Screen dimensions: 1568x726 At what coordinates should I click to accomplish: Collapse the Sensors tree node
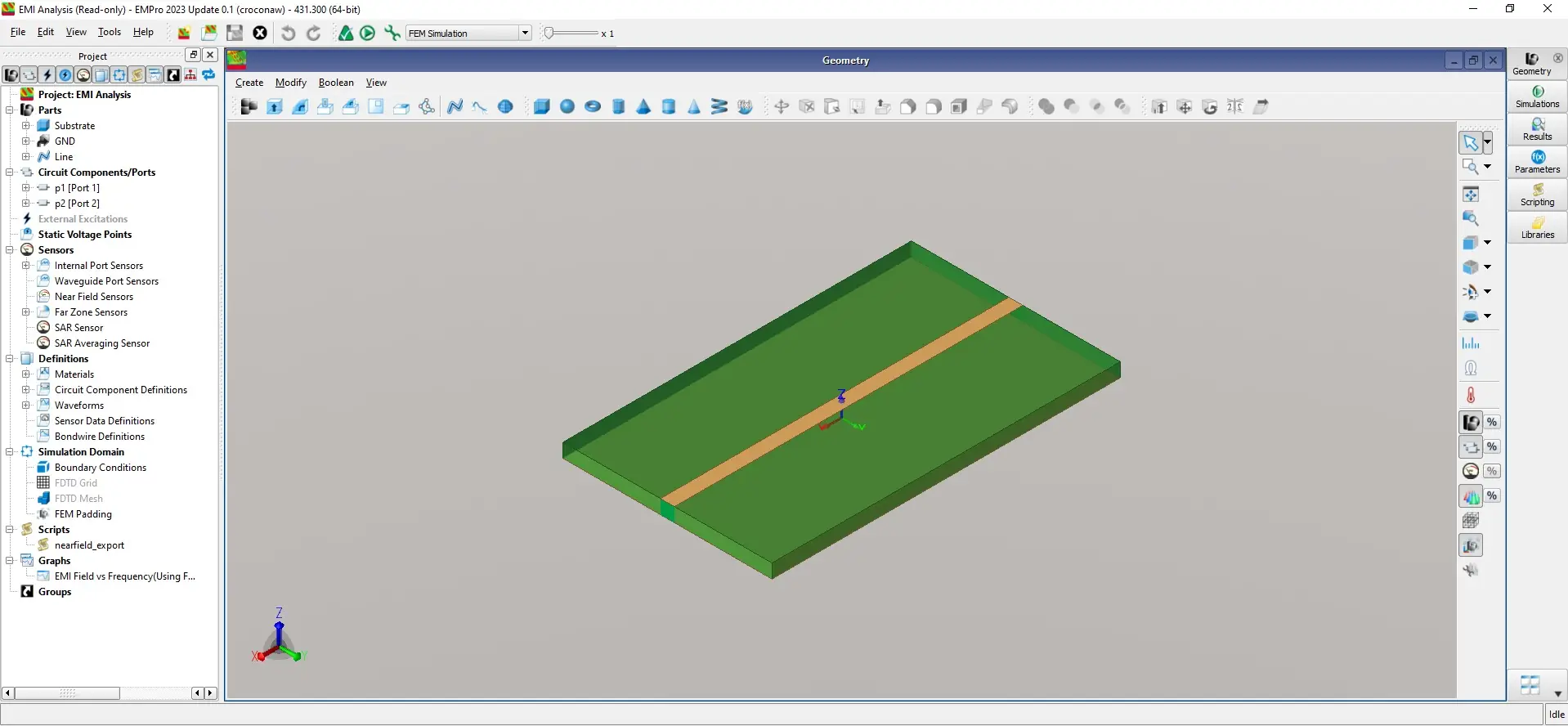tap(10, 250)
